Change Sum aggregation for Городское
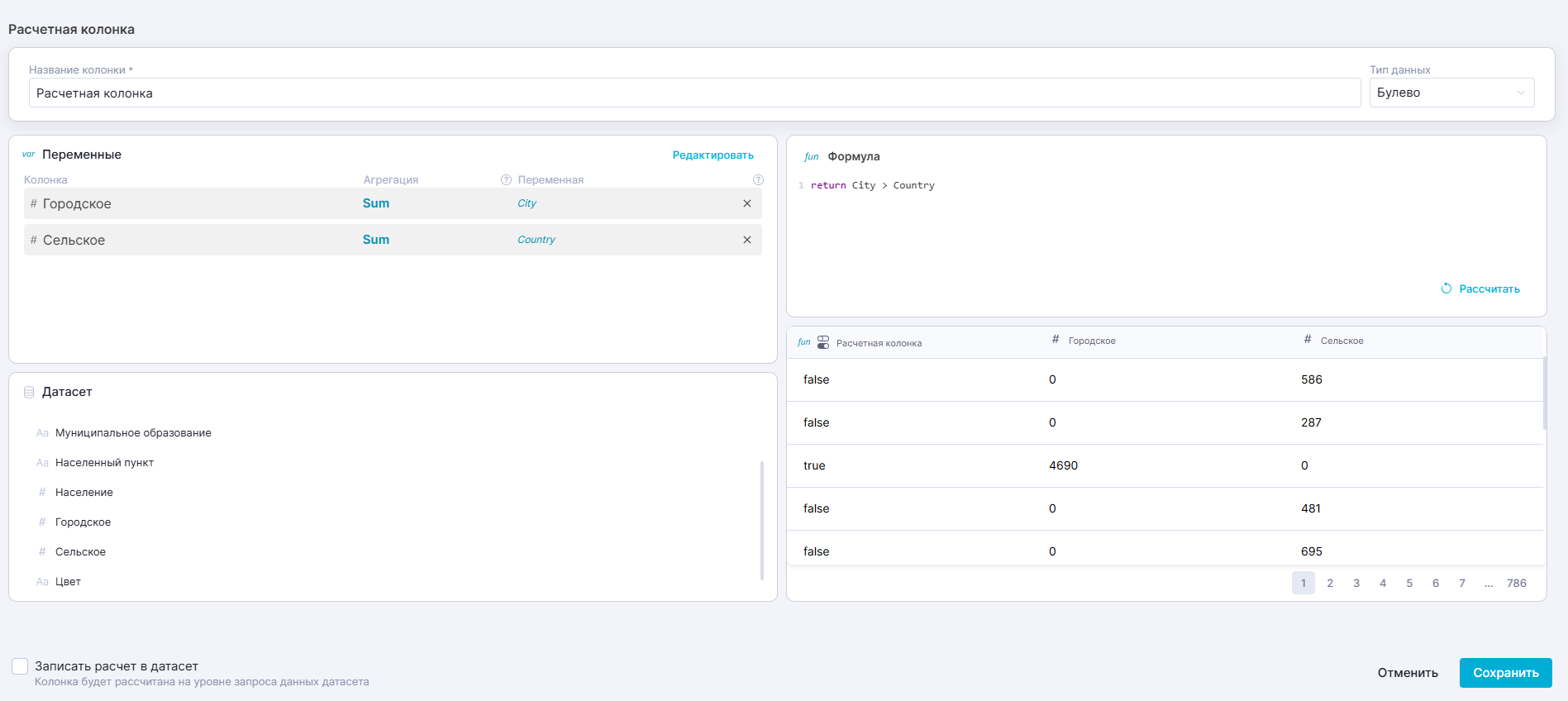1568x701 pixels. 375,203
